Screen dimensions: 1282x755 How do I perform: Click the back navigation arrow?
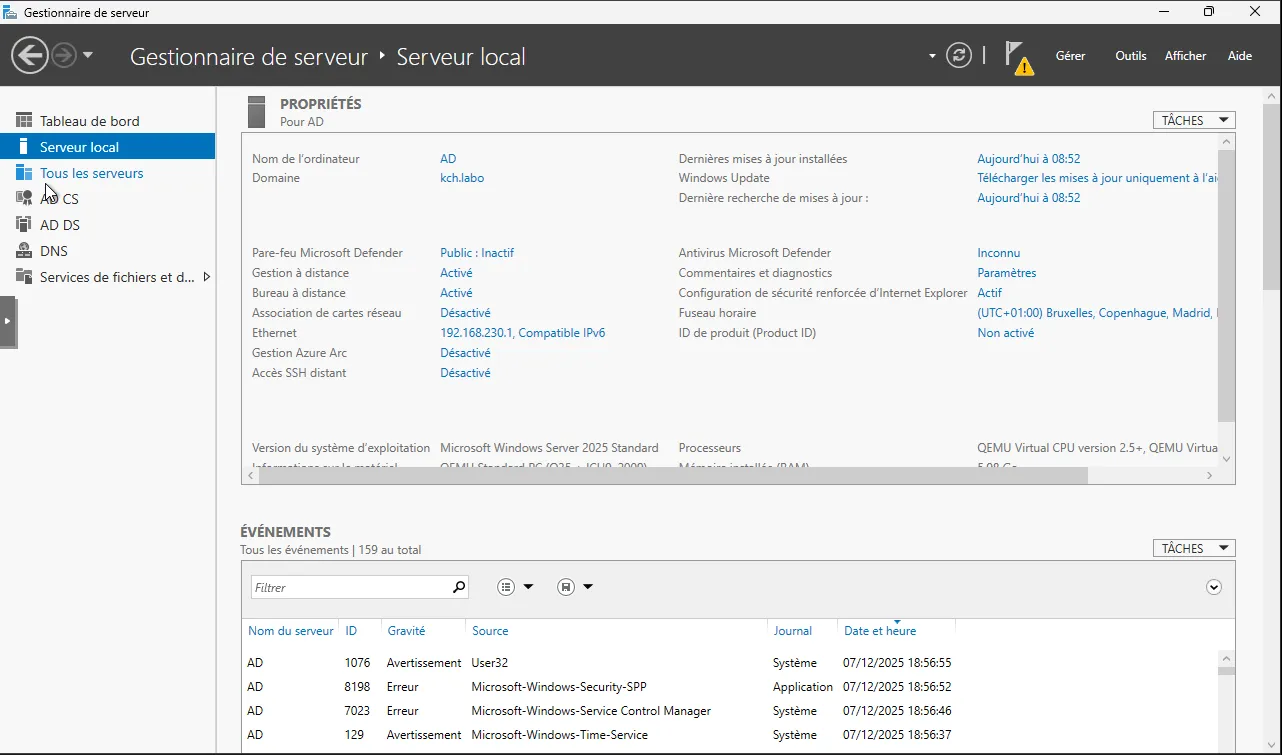30,55
